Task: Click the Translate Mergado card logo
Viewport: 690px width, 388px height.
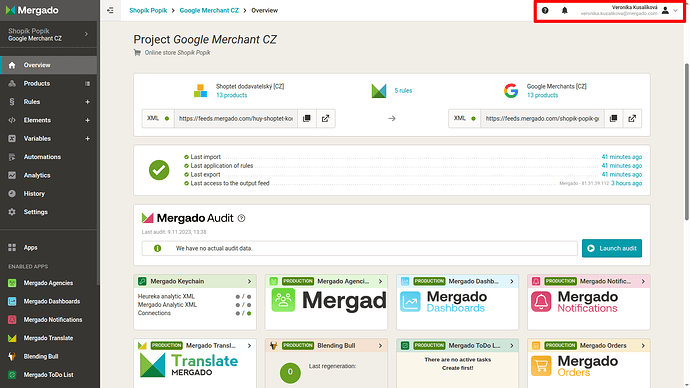Action: coord(189,366)
